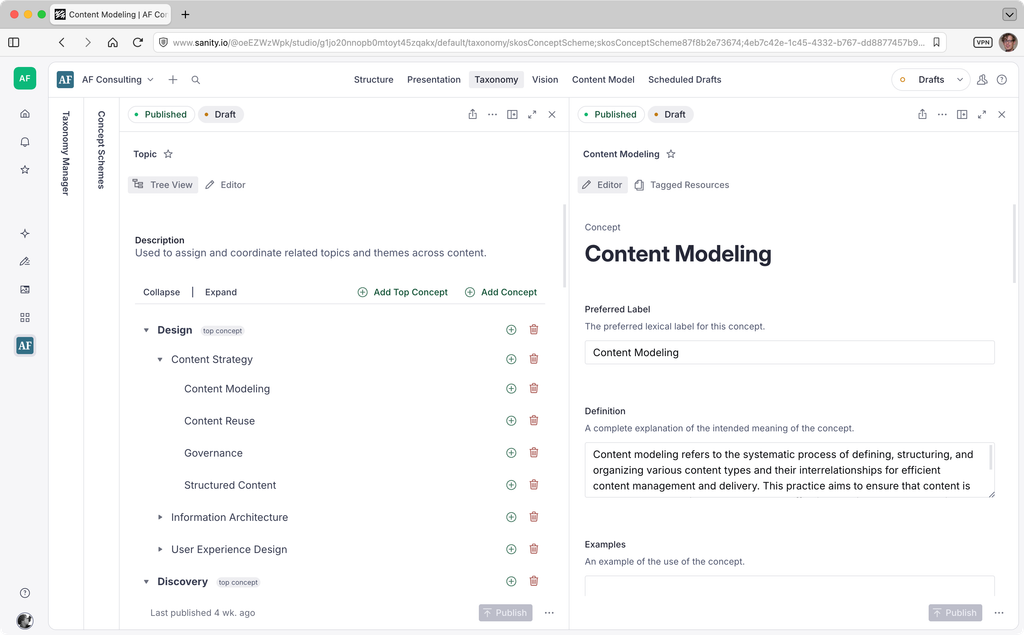Select Draft version in Content Modeling pane
Viewport: 1024px width, 635px height.
point(671,114)
